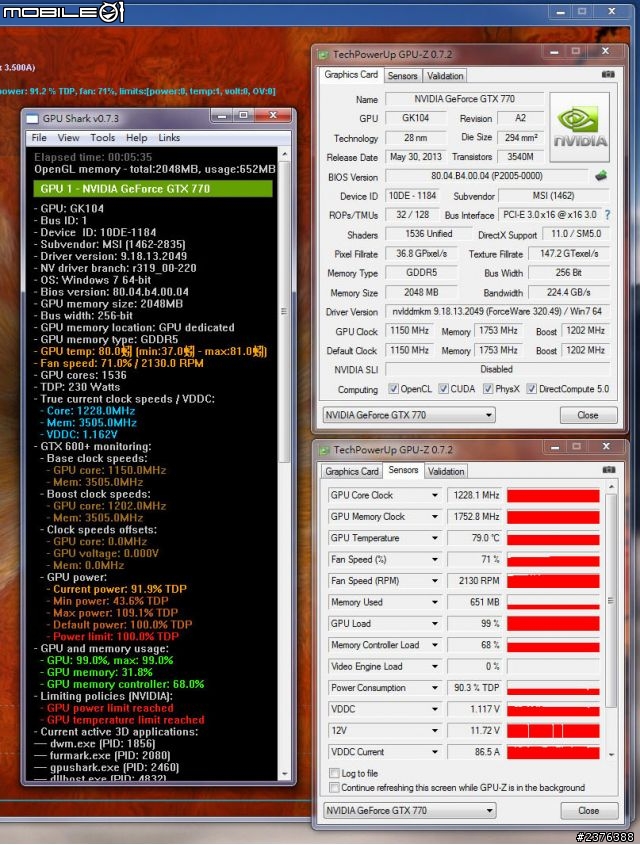The height and width of the screenshot is (845, 640).
Task: Select Sensors tab in lower GPU-Z window
Action: 403,470
